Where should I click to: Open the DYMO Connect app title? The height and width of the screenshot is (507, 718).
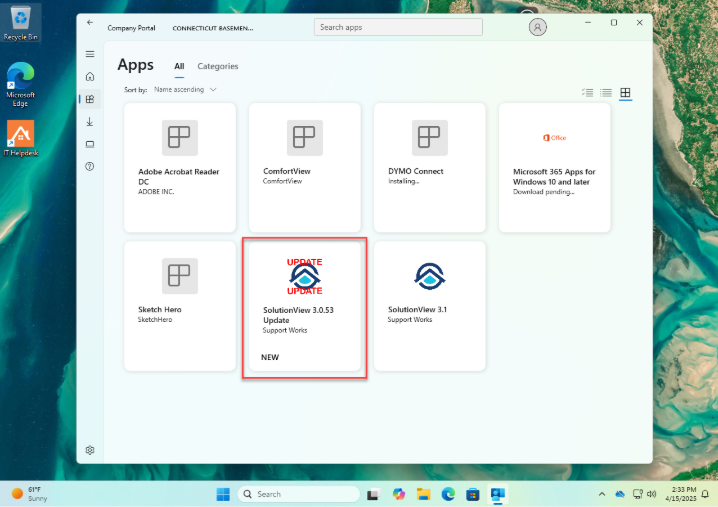[x=416, y=171]
